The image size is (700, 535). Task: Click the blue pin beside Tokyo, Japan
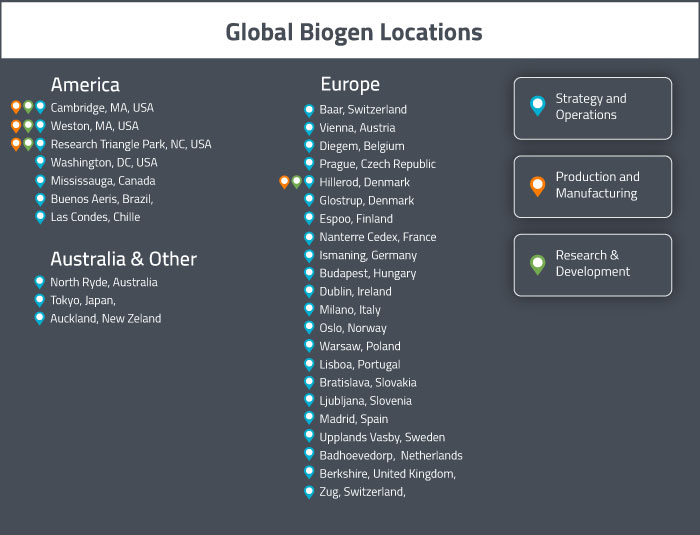(x=39, y=301)
